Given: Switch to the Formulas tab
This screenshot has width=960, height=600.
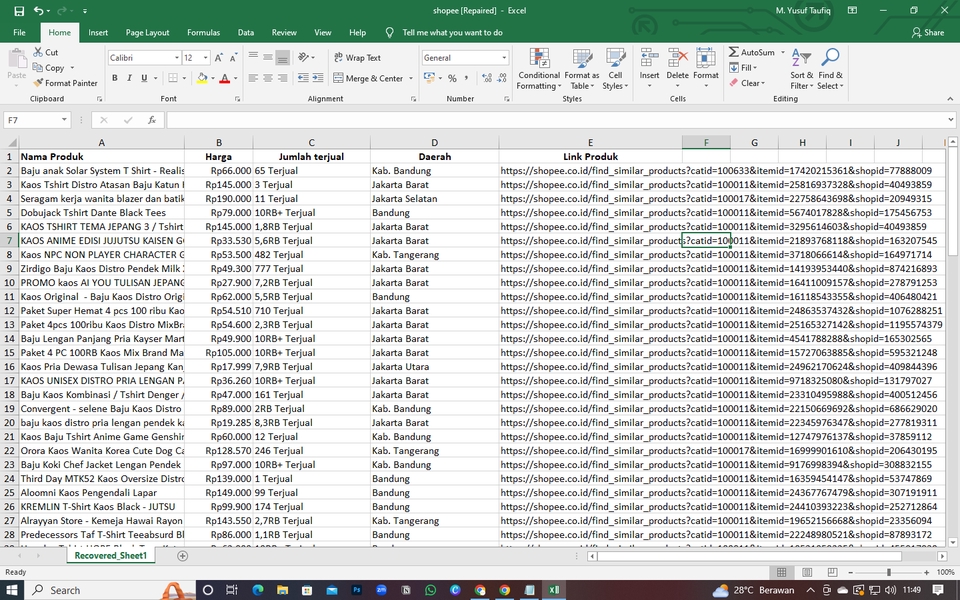Looking at the screenshot, I should (203, 32).
